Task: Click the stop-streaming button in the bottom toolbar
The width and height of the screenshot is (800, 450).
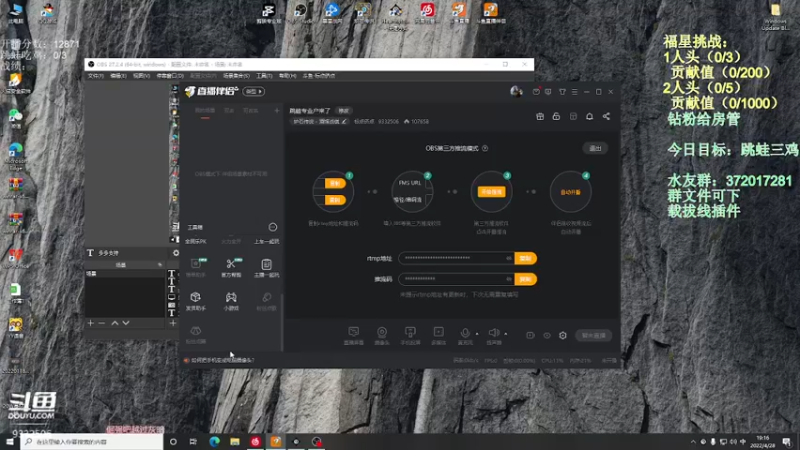Action: (593, 335)
